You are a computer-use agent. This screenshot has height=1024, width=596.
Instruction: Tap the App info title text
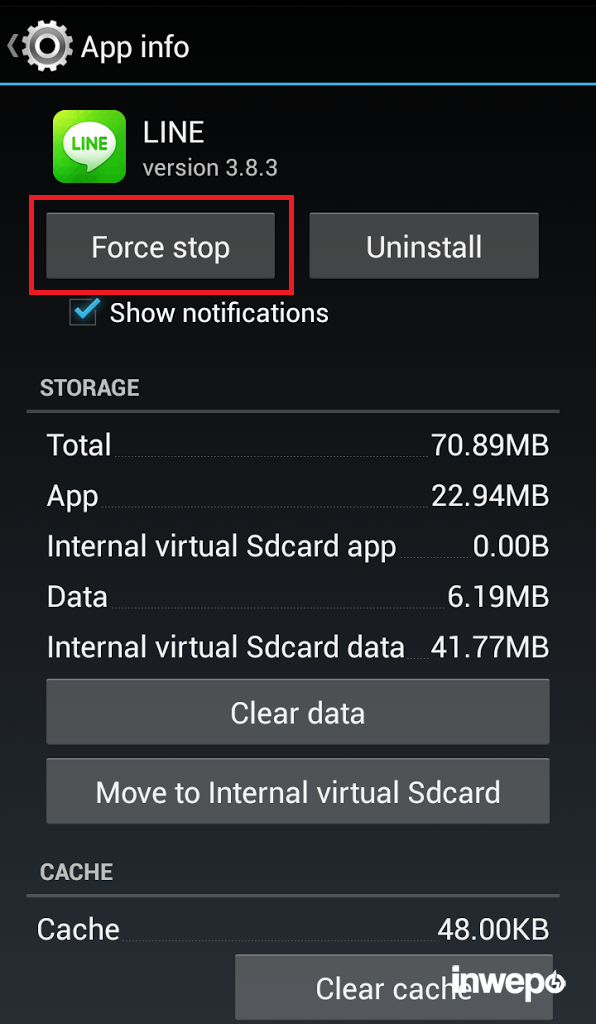point(135,47)
